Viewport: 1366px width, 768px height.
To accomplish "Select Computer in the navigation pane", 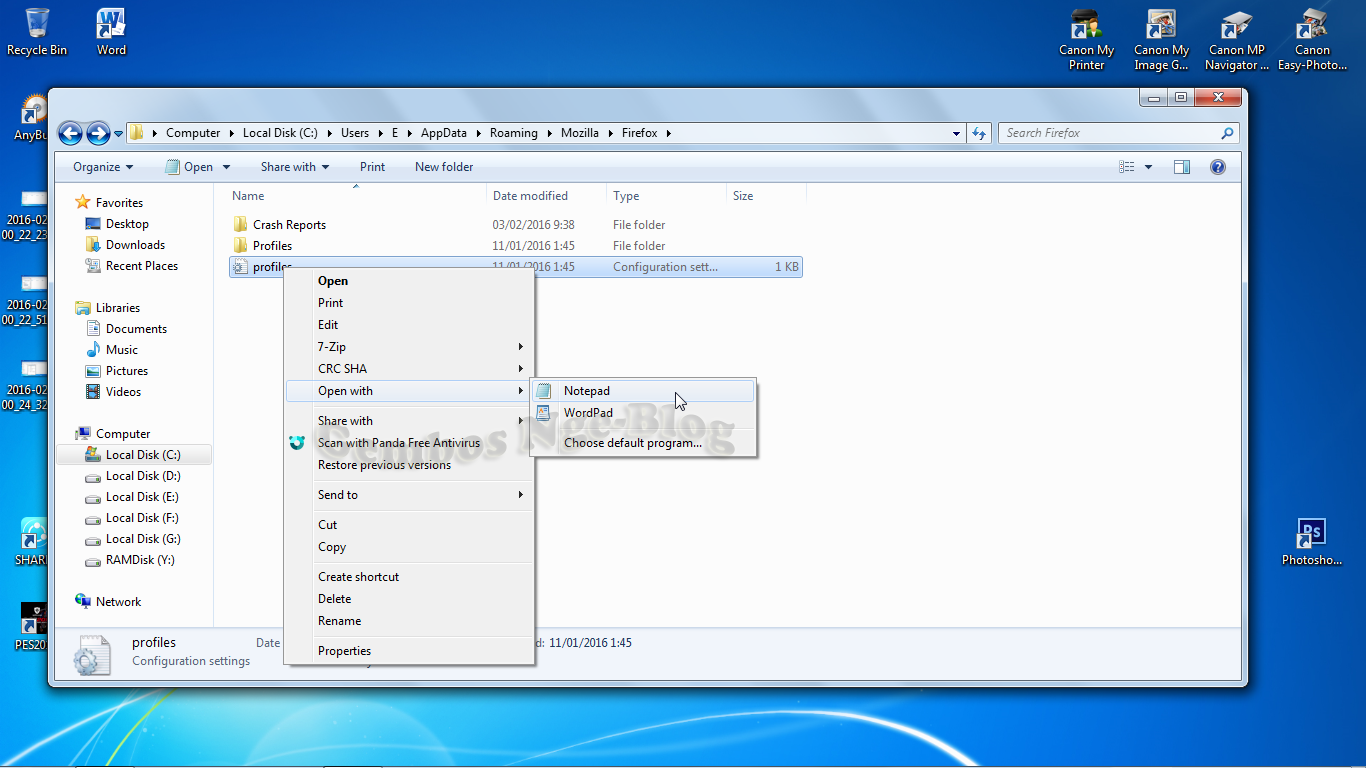I will click(123, 434).
